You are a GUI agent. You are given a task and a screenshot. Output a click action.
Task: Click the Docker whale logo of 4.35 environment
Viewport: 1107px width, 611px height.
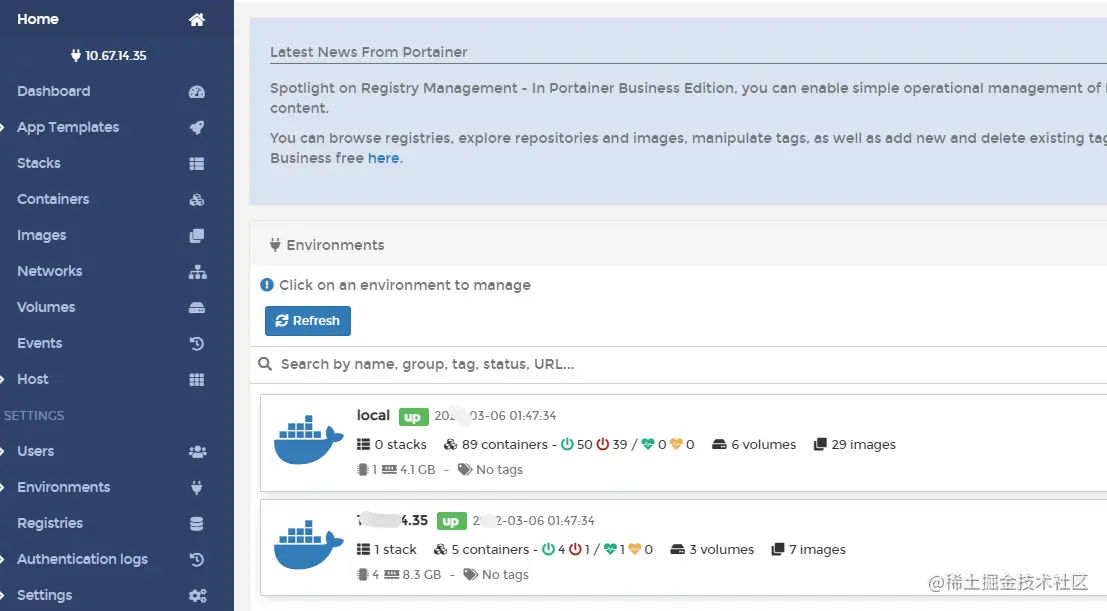[x=309, y=545]
